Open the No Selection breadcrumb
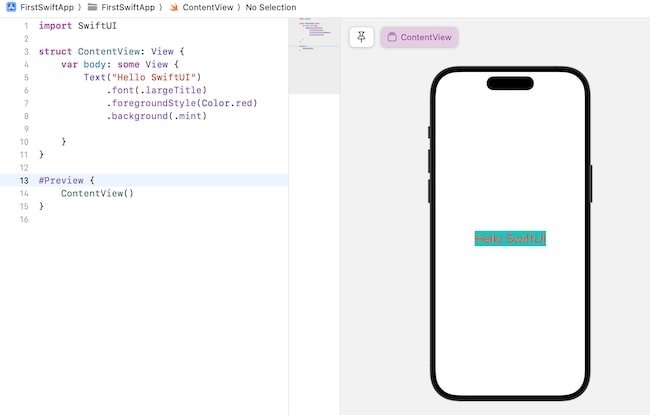650x415 pixels. click(271, 7)
